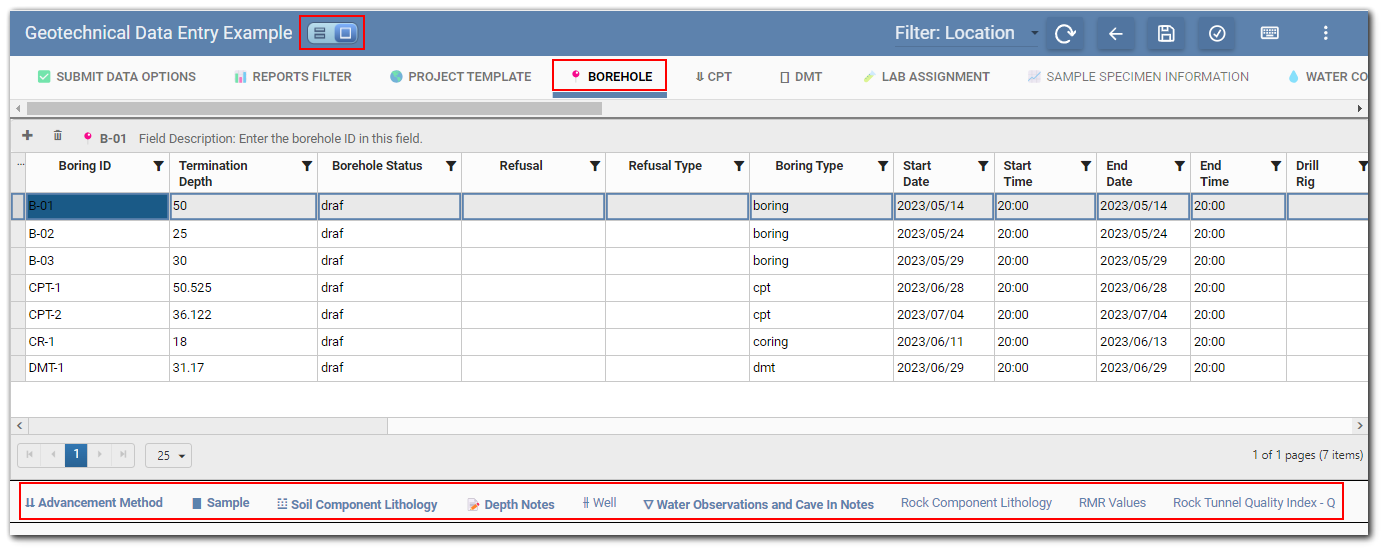Click the back arrow icon
Viewport: 1386px width, 553px height.
click(1116, 33)
